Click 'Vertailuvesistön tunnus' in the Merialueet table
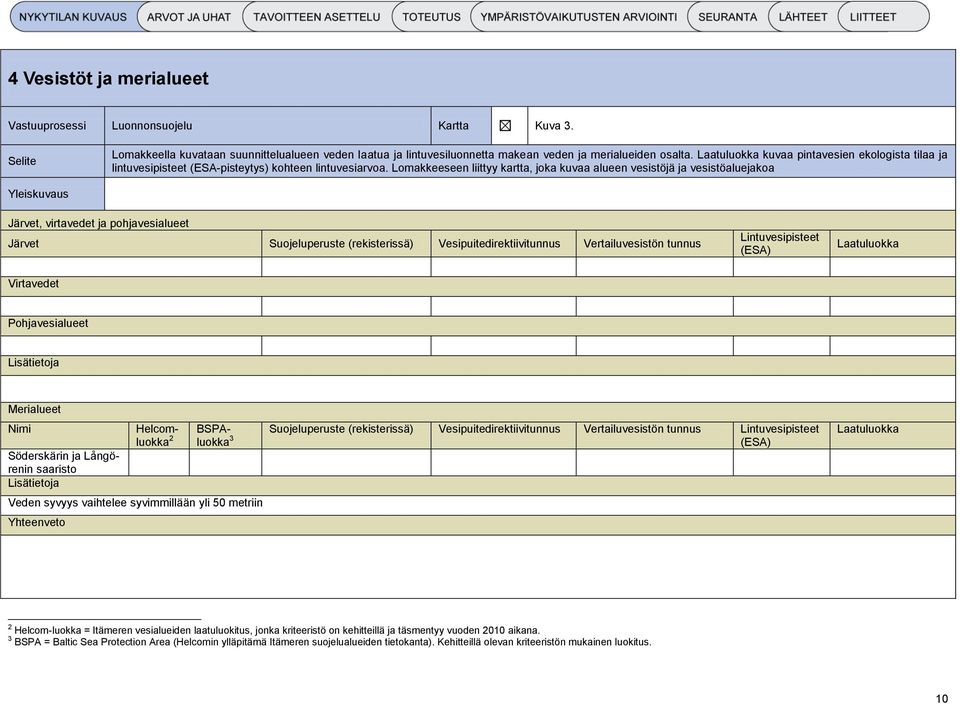This screenshot has width=960, height=704. (642, 429)
